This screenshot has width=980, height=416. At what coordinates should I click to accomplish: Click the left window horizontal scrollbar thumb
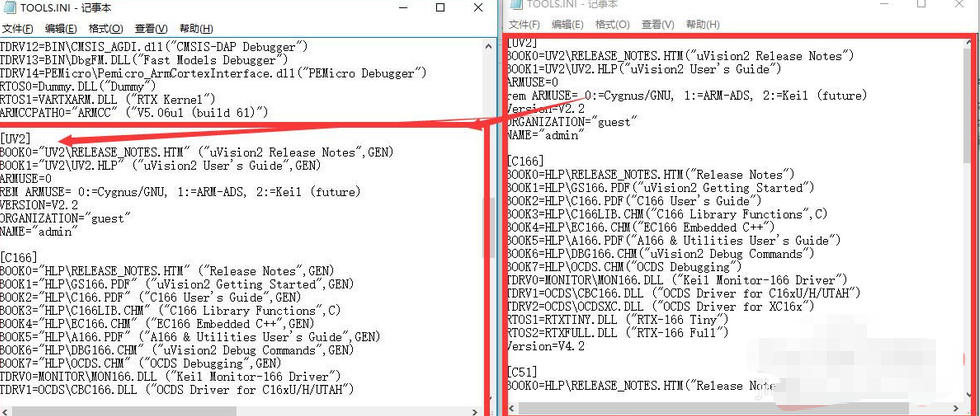coord(123,411)
